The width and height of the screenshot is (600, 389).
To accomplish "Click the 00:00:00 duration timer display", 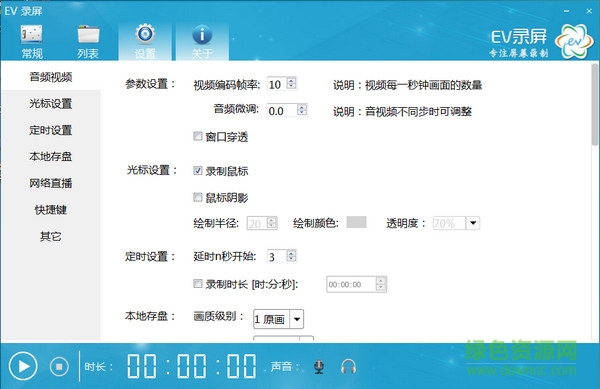I will (192, 366).
